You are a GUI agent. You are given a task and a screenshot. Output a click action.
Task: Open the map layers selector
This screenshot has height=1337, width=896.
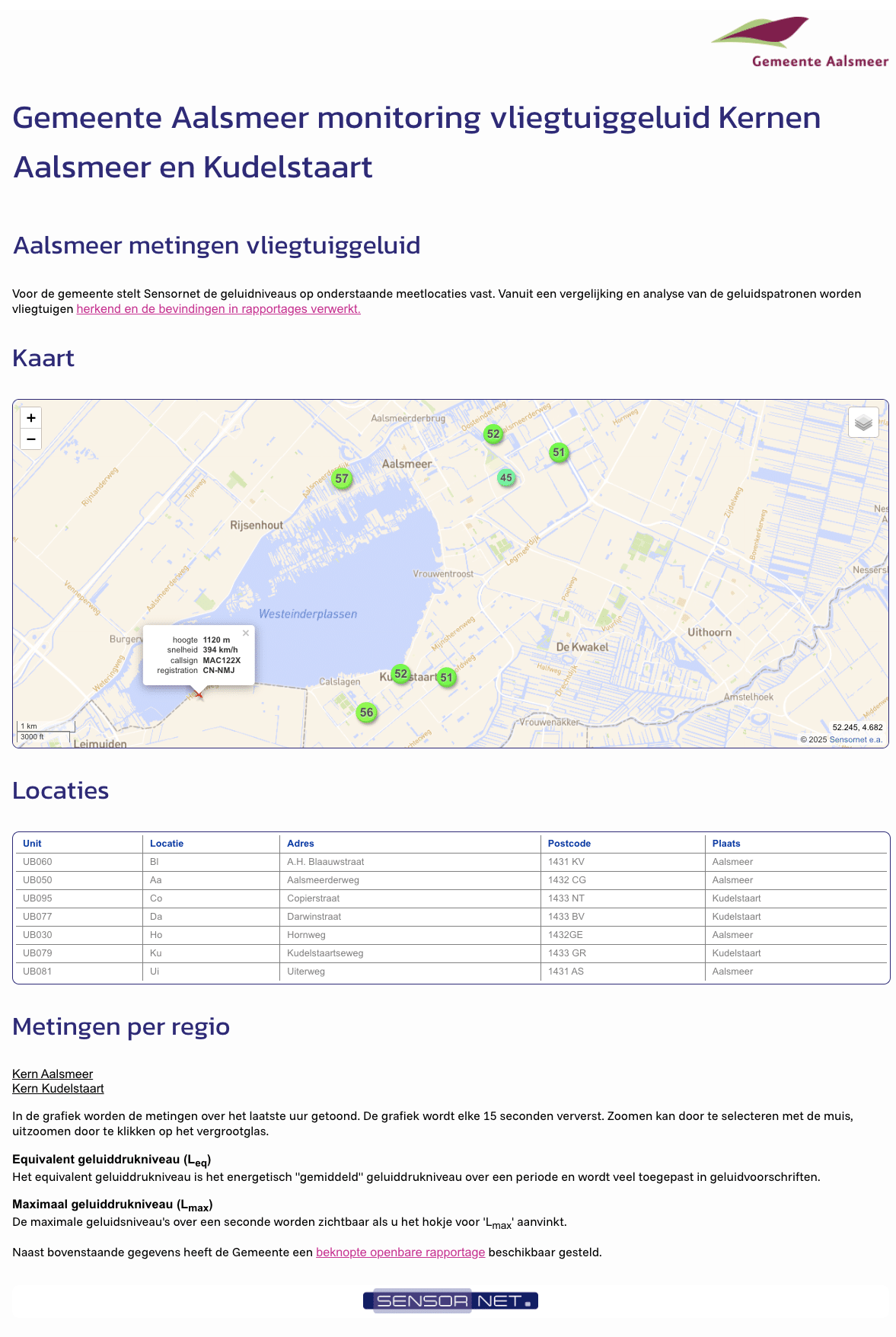point(863,422)
